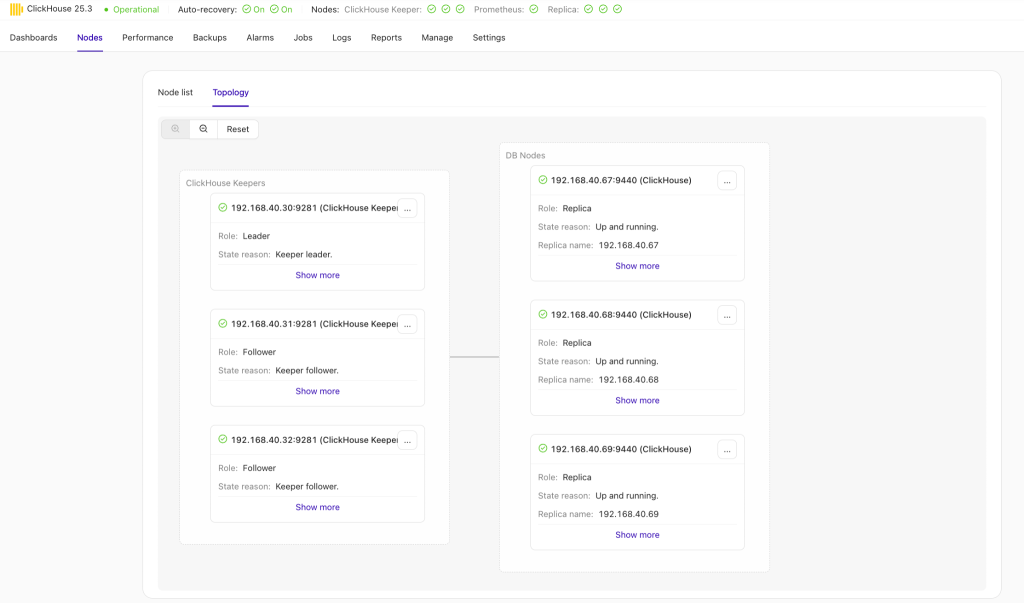Click the Leader role value
Viewport: 1024px width, 603px height.
pyautogui.click(x=256, y=236)
